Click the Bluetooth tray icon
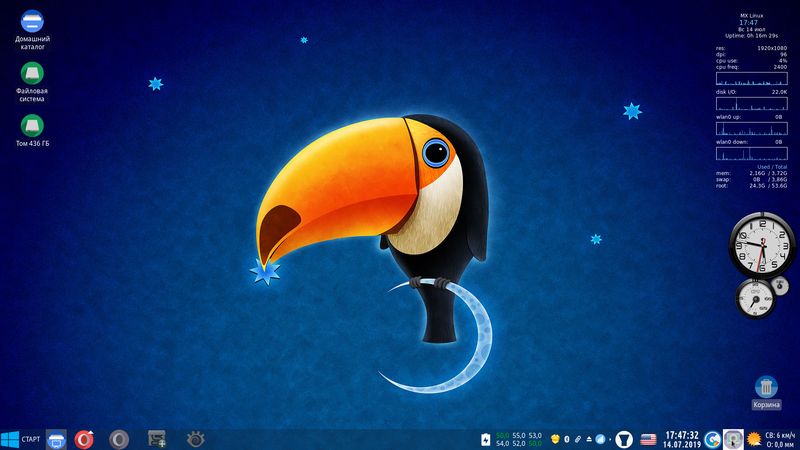 pos(566,439)
